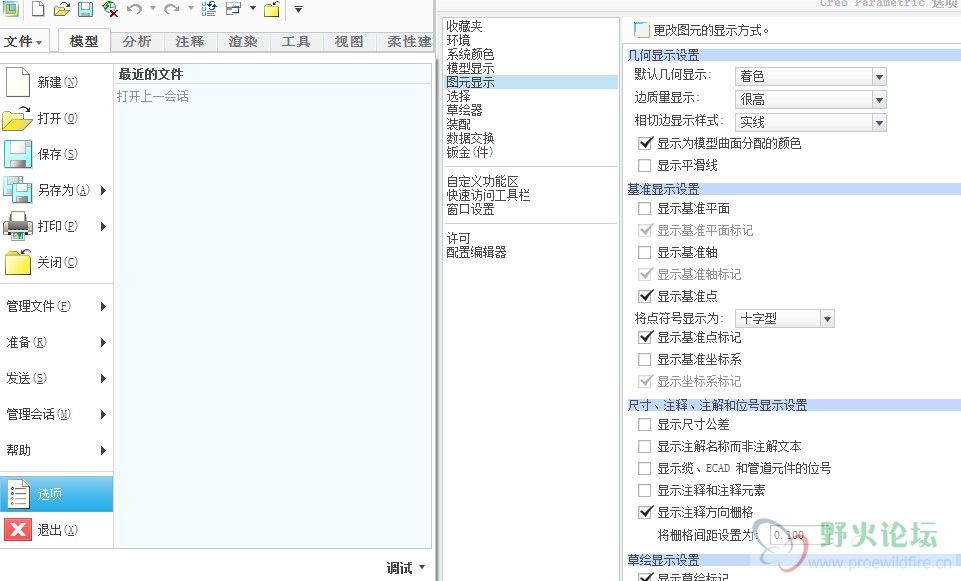Select 模型显示 in options category list
This screenshot has width=961, height=581.
(470, 68)
